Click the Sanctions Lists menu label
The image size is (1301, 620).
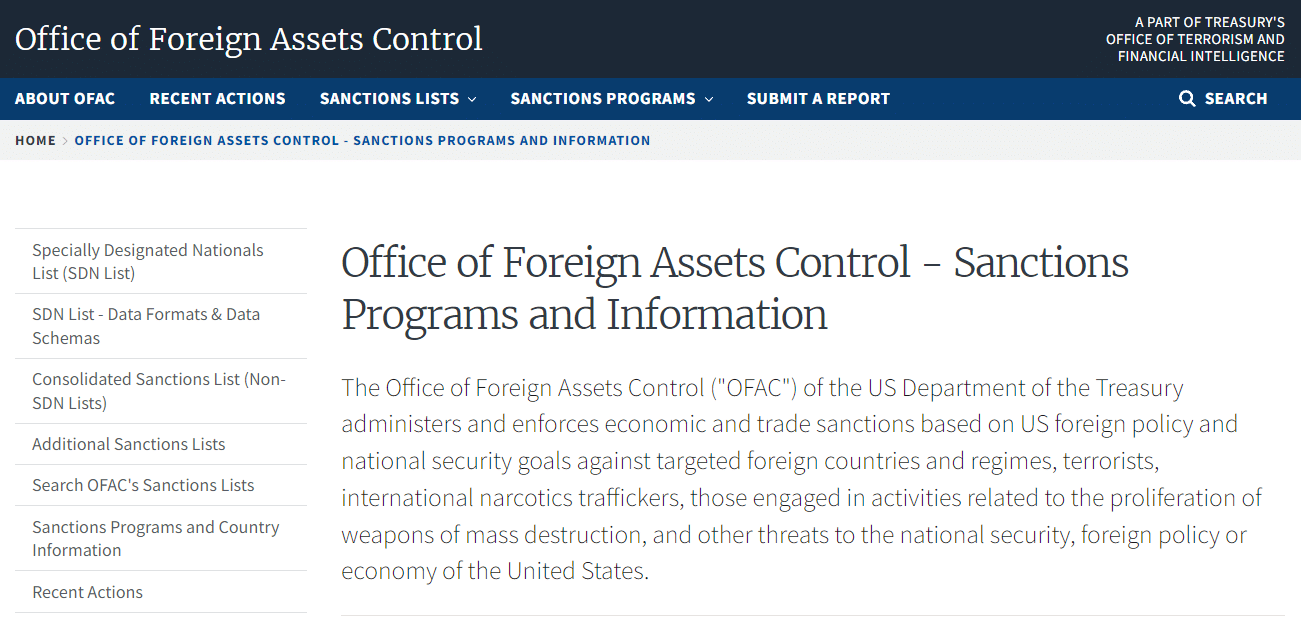coord(389,99)
